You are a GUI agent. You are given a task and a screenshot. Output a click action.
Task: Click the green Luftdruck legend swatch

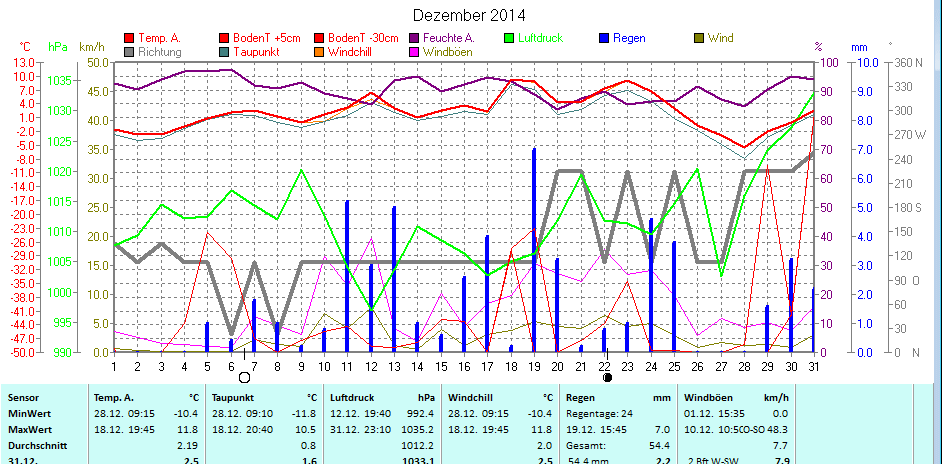pyautogui.click(x=509, y=38)
